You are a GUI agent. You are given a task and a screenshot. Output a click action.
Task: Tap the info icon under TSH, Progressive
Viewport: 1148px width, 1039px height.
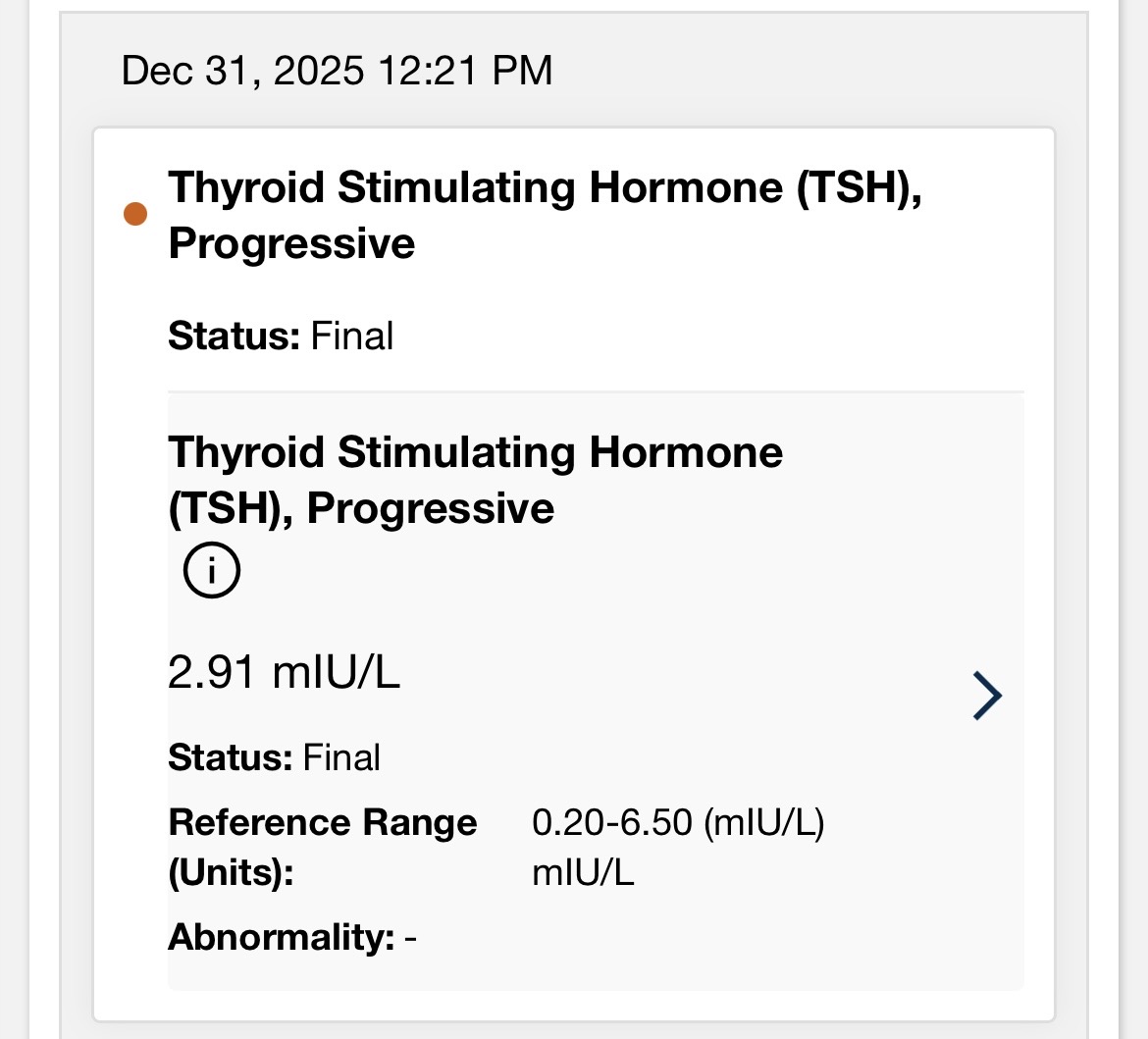tap(211, 570)
